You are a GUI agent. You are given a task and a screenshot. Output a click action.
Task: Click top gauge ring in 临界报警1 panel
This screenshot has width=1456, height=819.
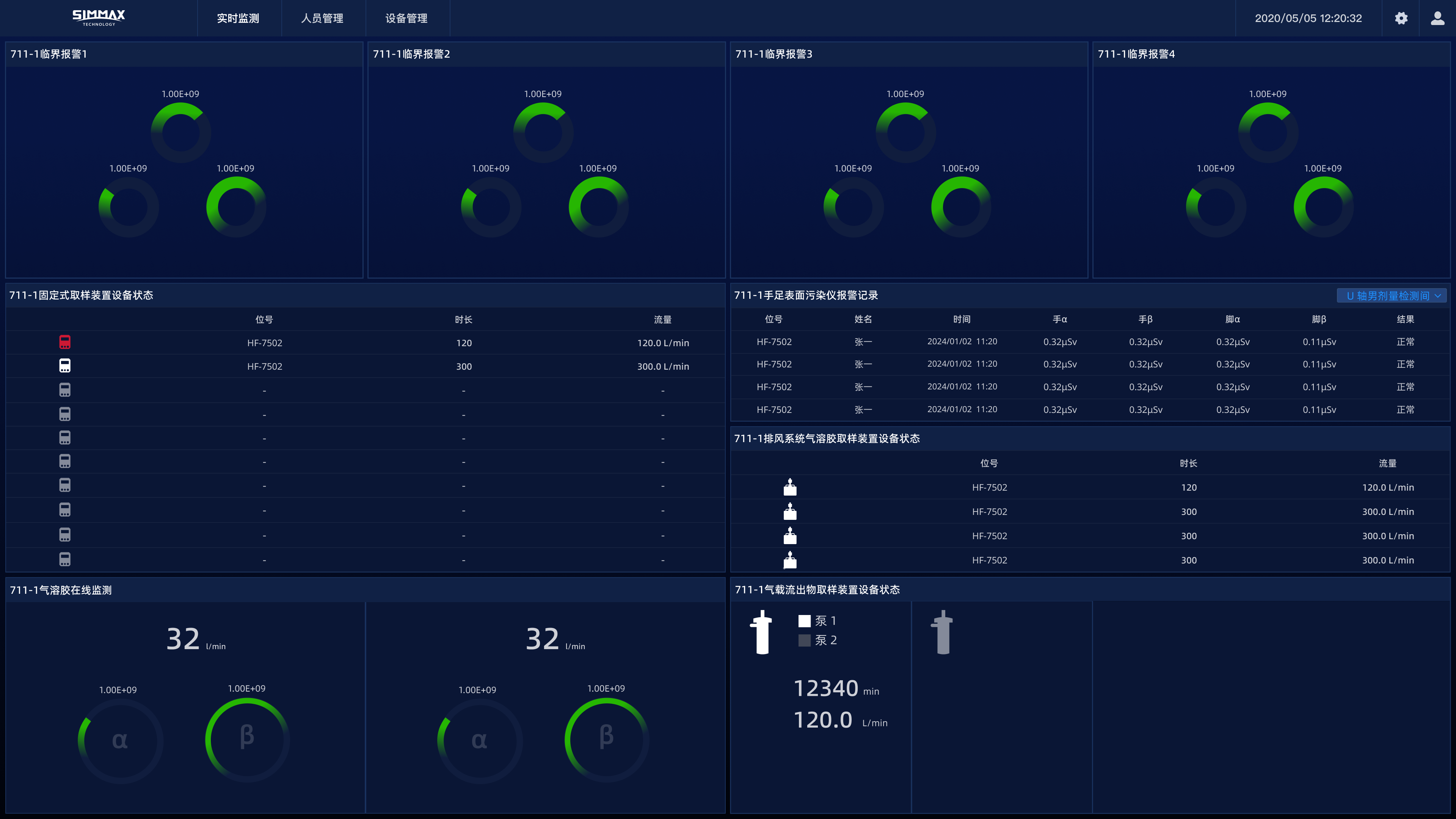[181, 132]
